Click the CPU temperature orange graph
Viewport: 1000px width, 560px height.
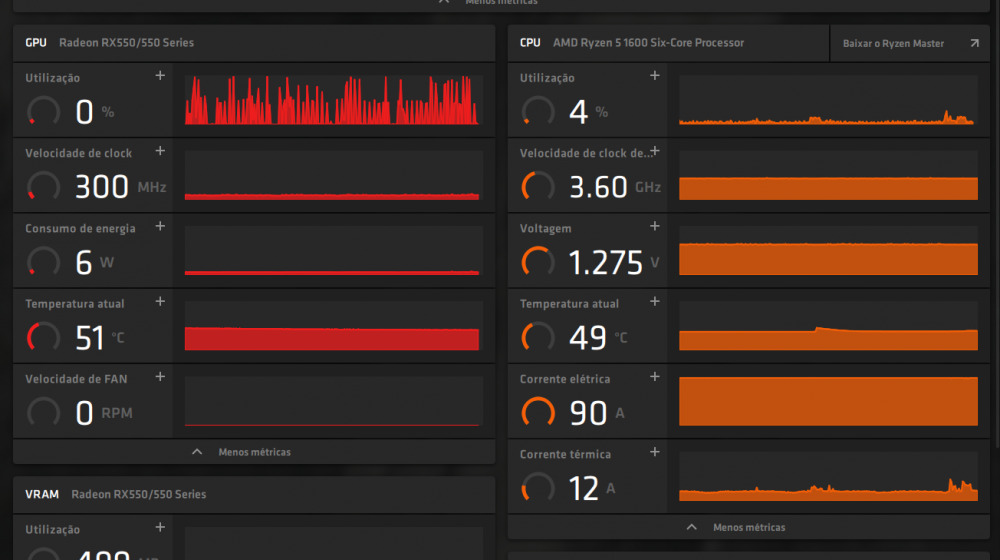(x=828, y=326)
